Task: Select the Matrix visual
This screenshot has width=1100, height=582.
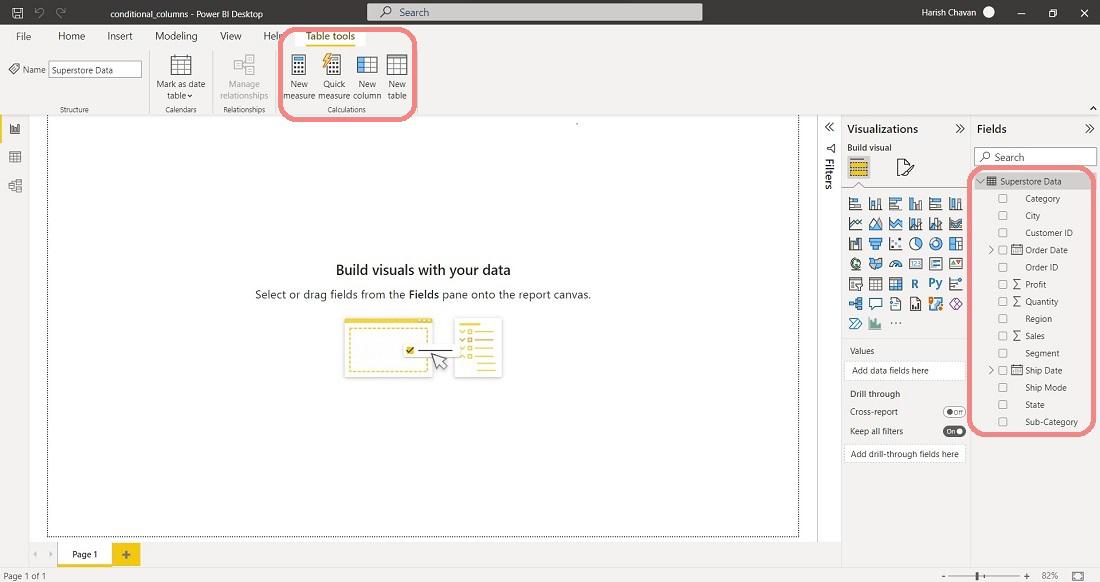Action: tap(895, 284)
